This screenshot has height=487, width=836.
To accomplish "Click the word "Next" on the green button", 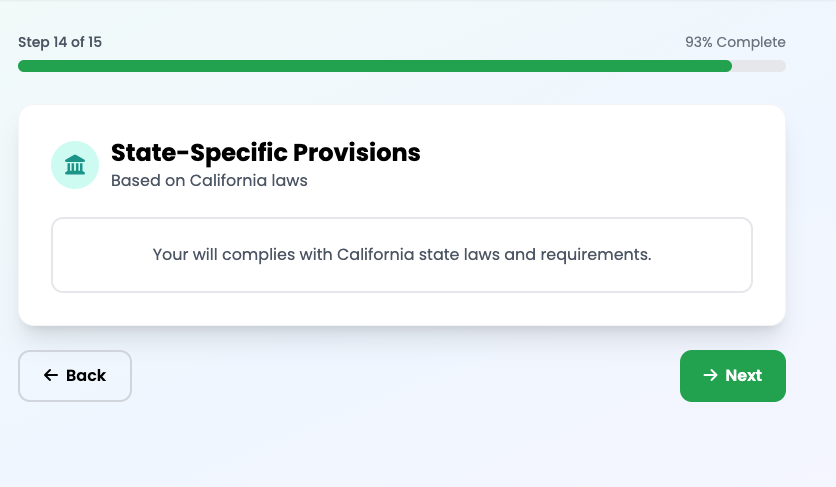I will click(744, 376).
